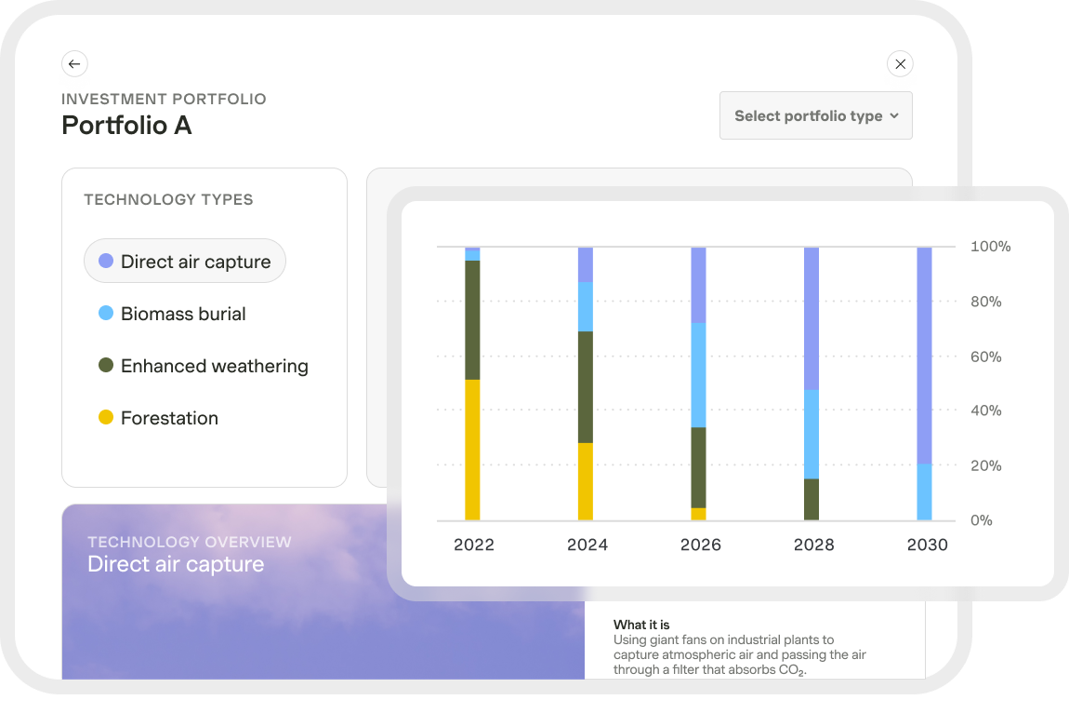Click the back arrow icon

tap(74, 64)
